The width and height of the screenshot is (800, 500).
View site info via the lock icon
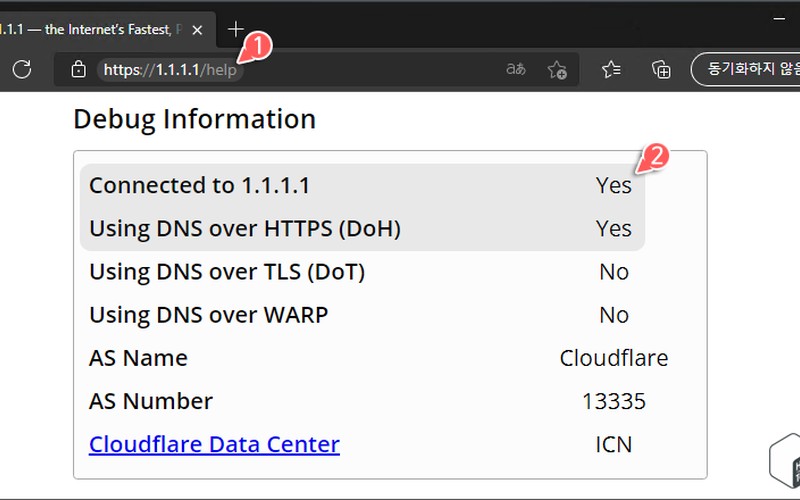[x=78, y=69]
